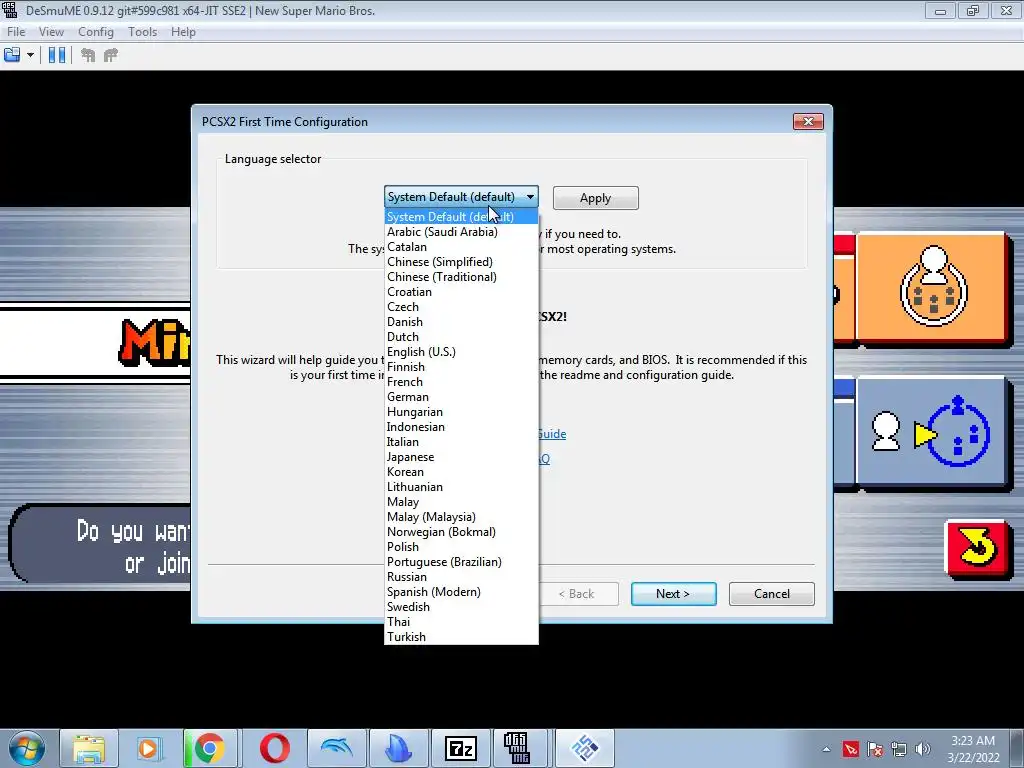Choose Chinese (Traditional) language
This screenshot has width=1024, height=768.
click(x=461, y=277)
